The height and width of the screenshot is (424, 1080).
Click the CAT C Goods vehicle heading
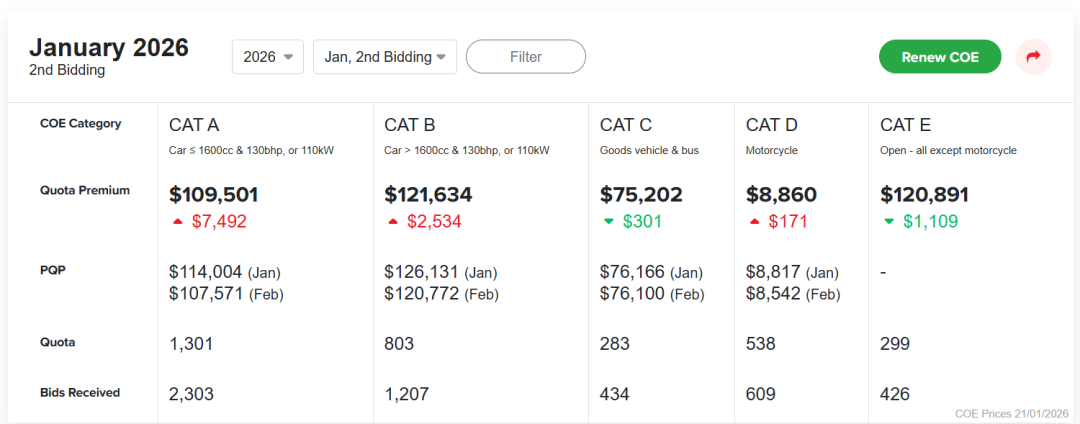(x=626, y=125)
